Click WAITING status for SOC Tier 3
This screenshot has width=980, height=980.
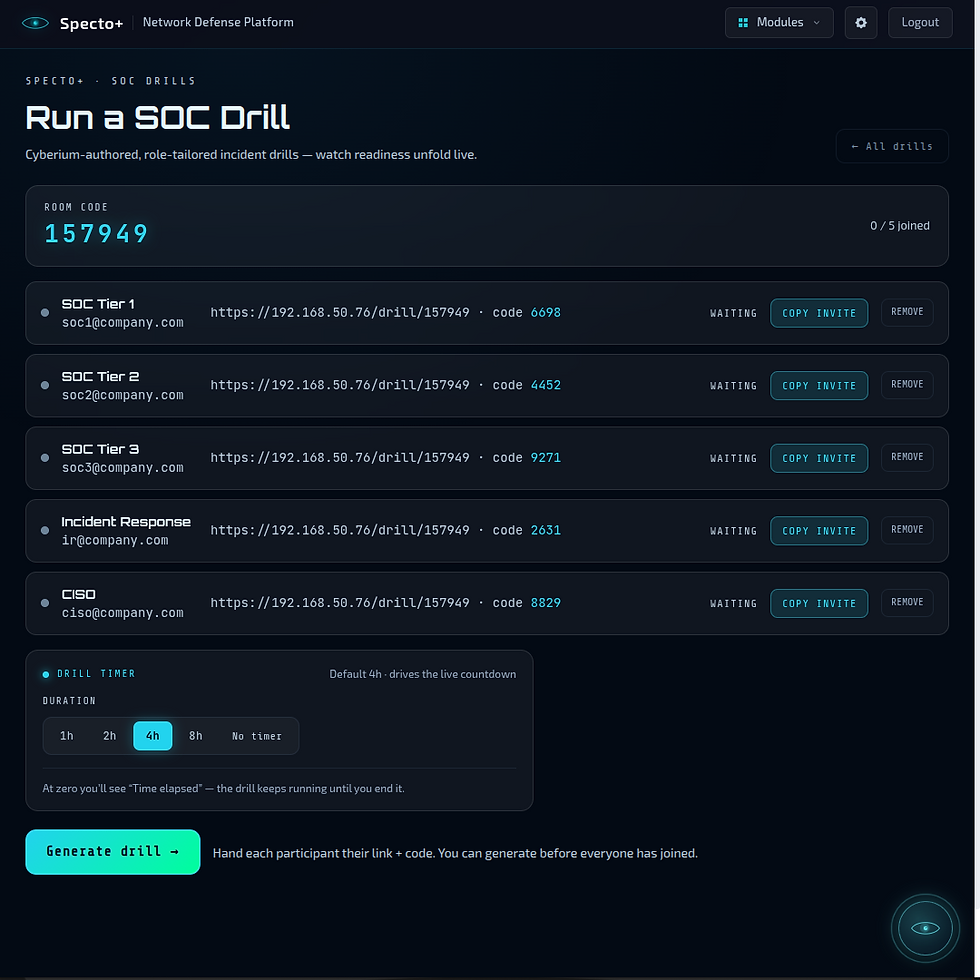tap(733, 458)
